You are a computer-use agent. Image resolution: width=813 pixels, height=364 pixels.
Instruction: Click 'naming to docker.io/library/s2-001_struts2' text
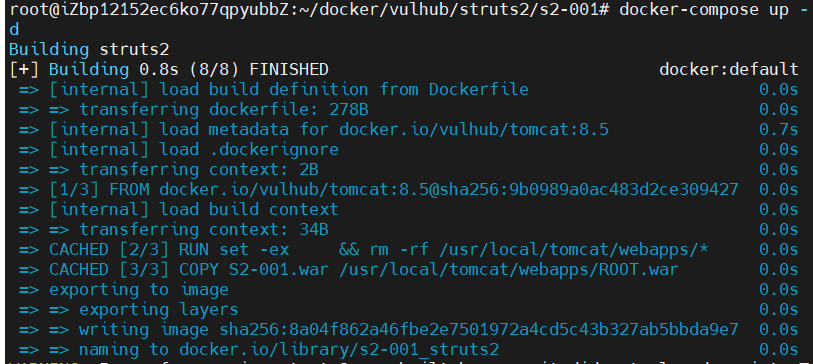[289, 350]
